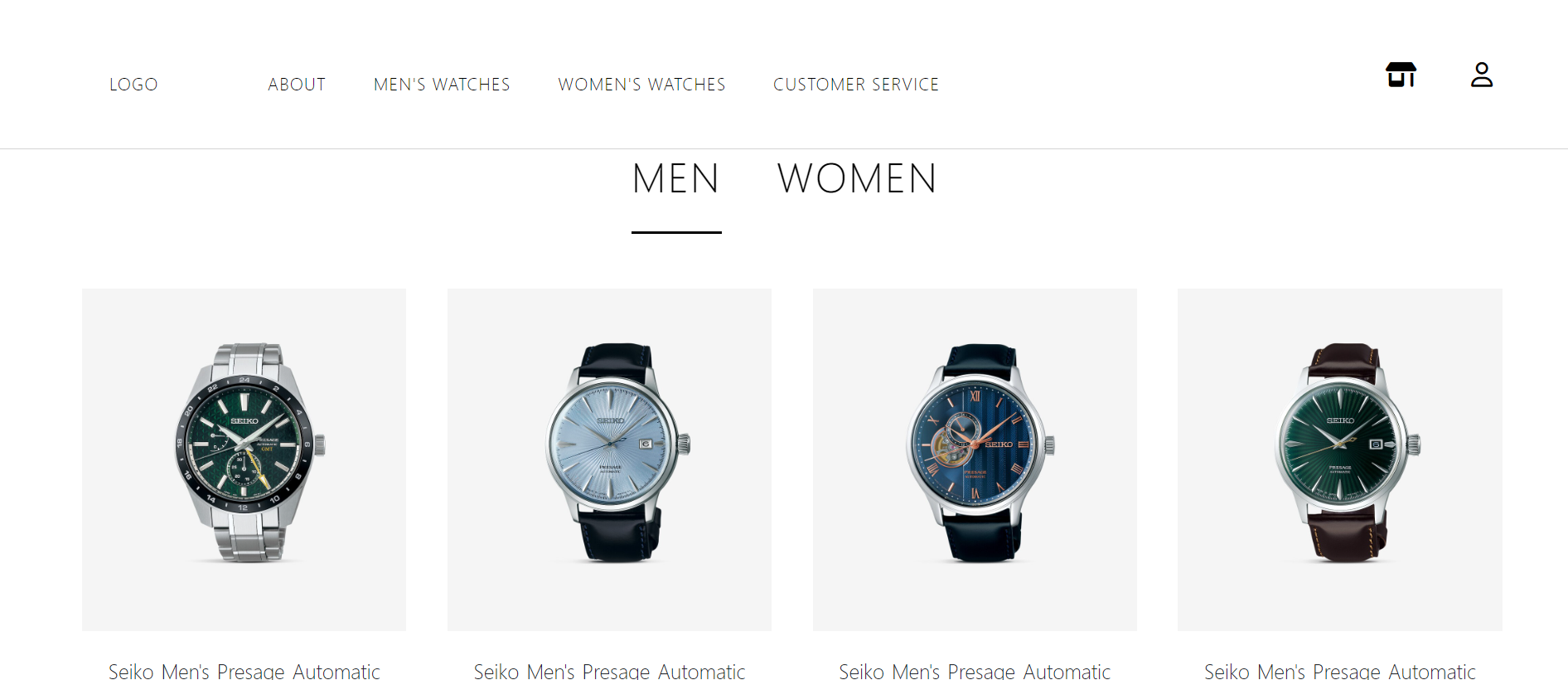View green dial brown strap watch image

[x=1347, y=453]
